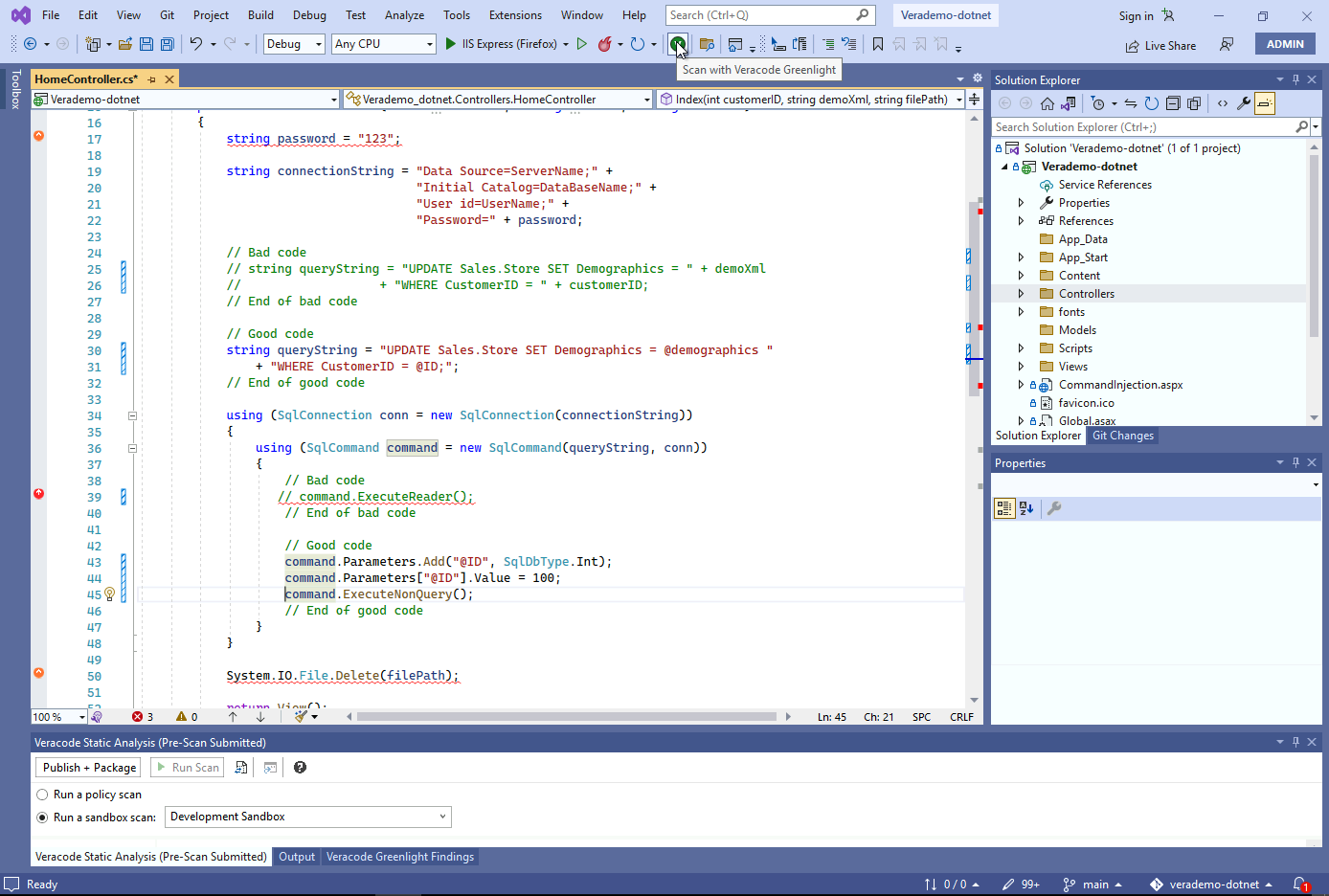Open the Development Sandbox dropdown
Image resolution: width=1329 pixels, height=896 pixels.
point(308,817)
